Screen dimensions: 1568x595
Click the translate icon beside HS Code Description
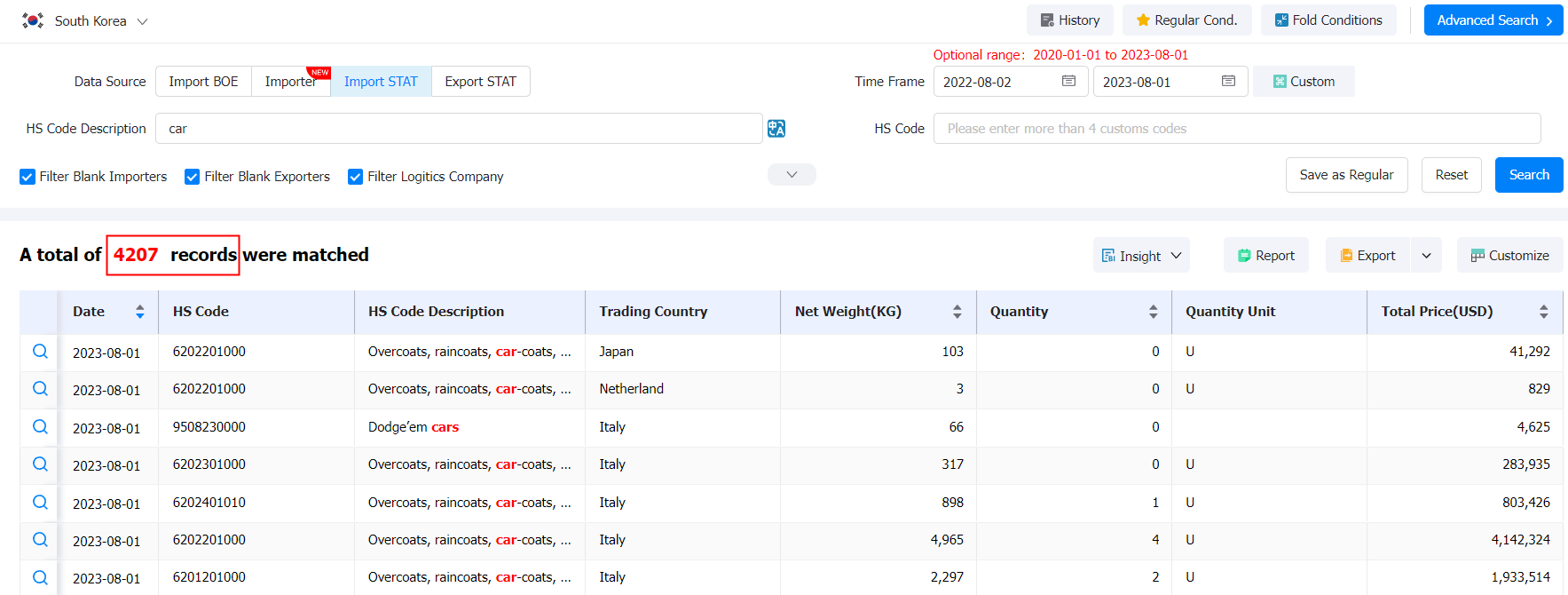(776, 129)
